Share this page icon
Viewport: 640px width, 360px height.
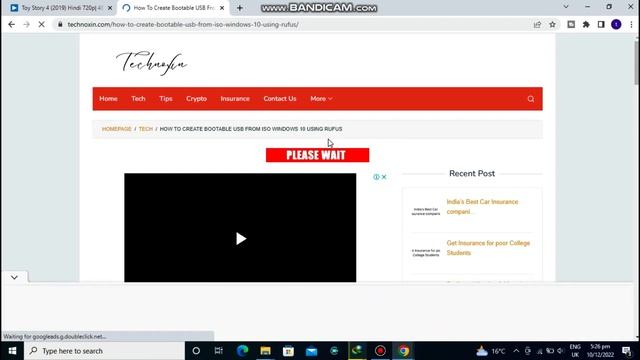point(537,24)
